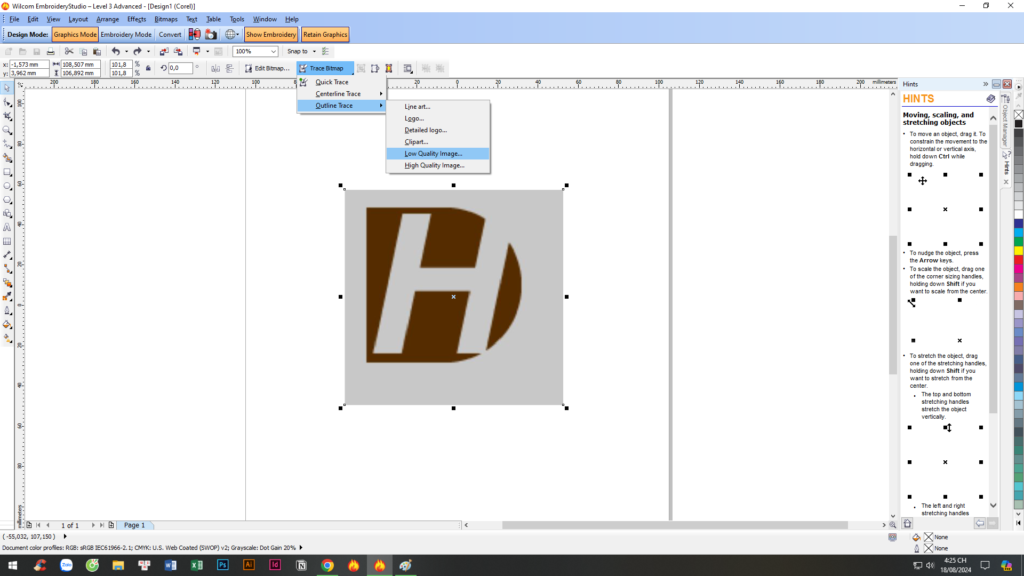
Task: Click the Zoom to fit magnifier icon in the bottom corner
Action: (893, 525)
